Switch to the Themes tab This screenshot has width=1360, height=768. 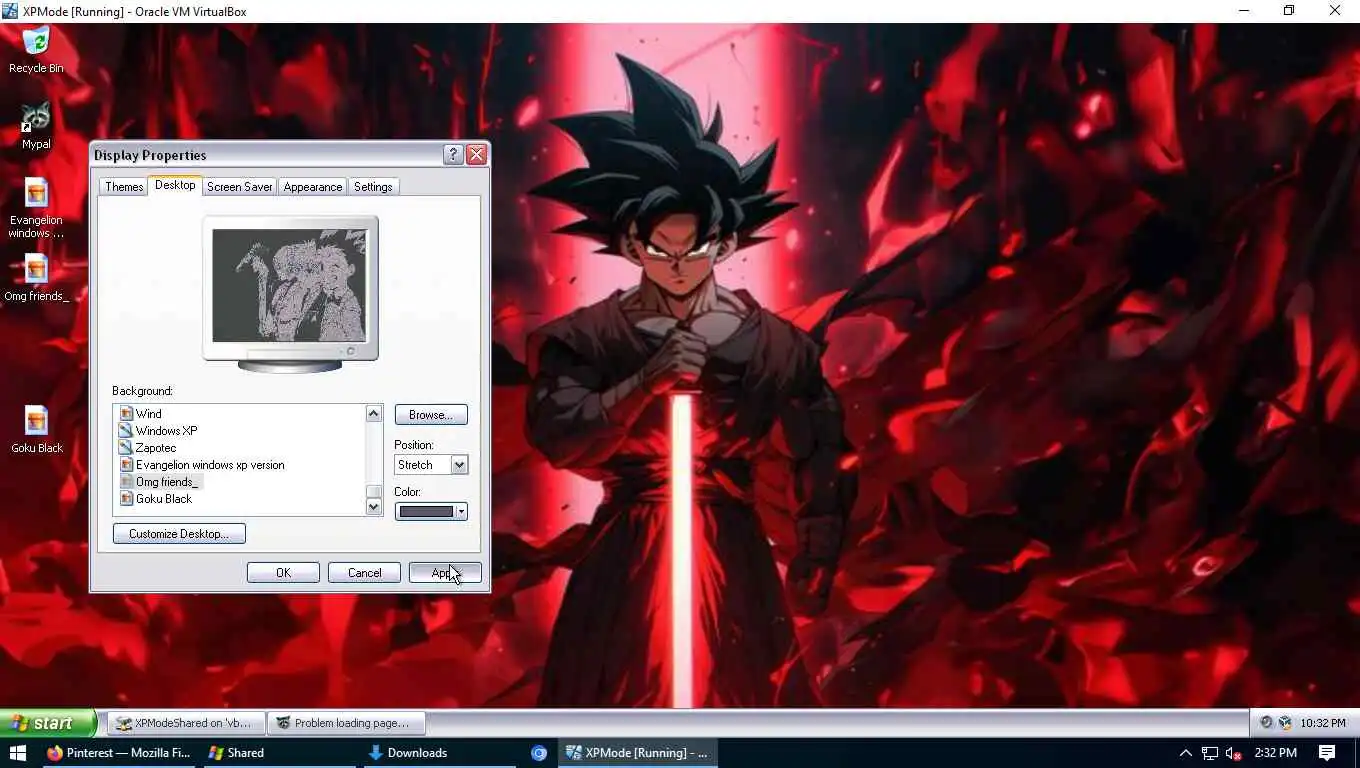tap(124, 187)
